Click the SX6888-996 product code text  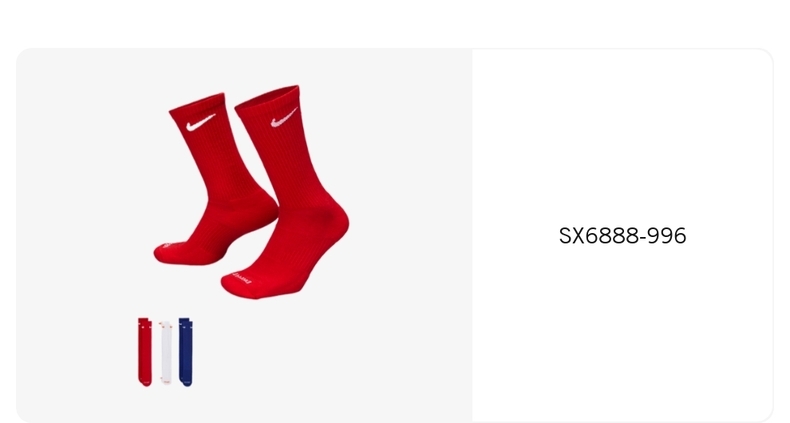622,236
